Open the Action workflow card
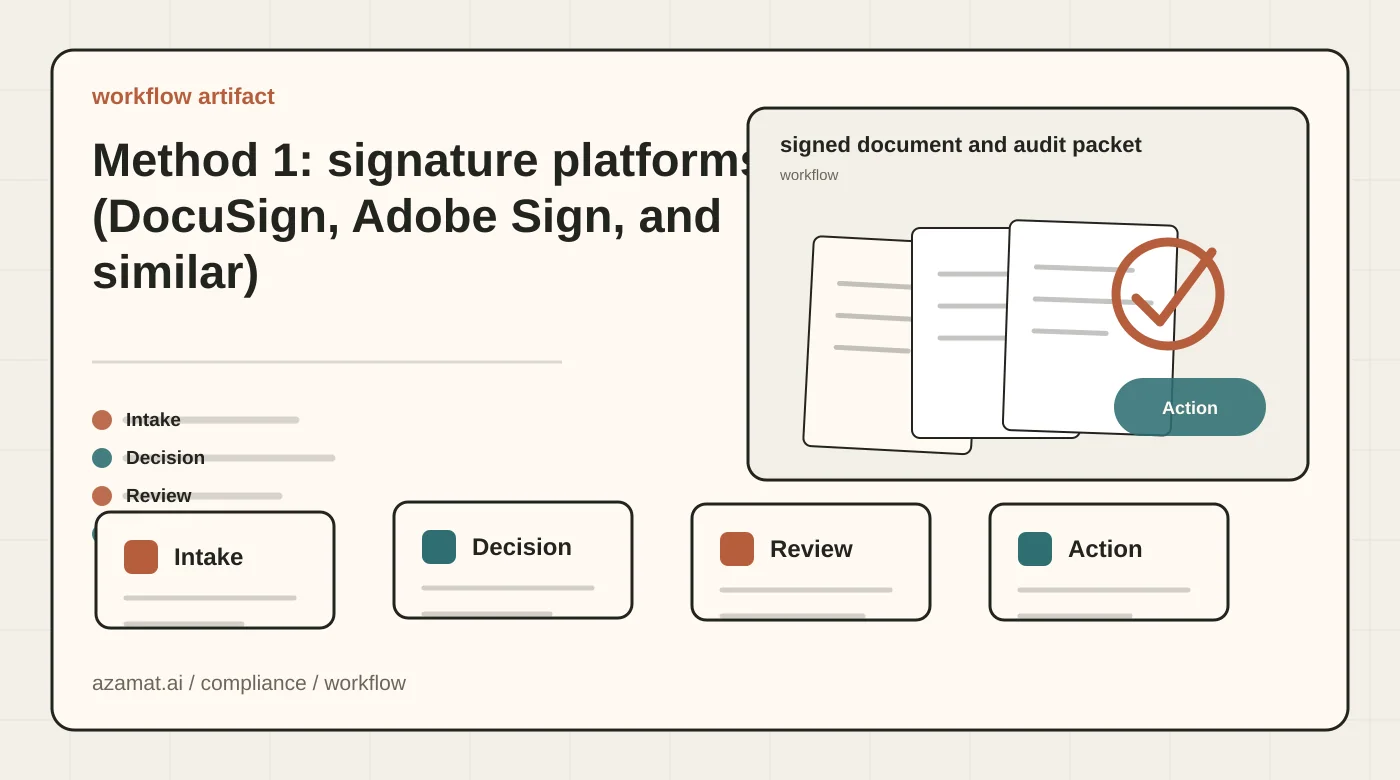1400x780 pixels. [1109, 562]
